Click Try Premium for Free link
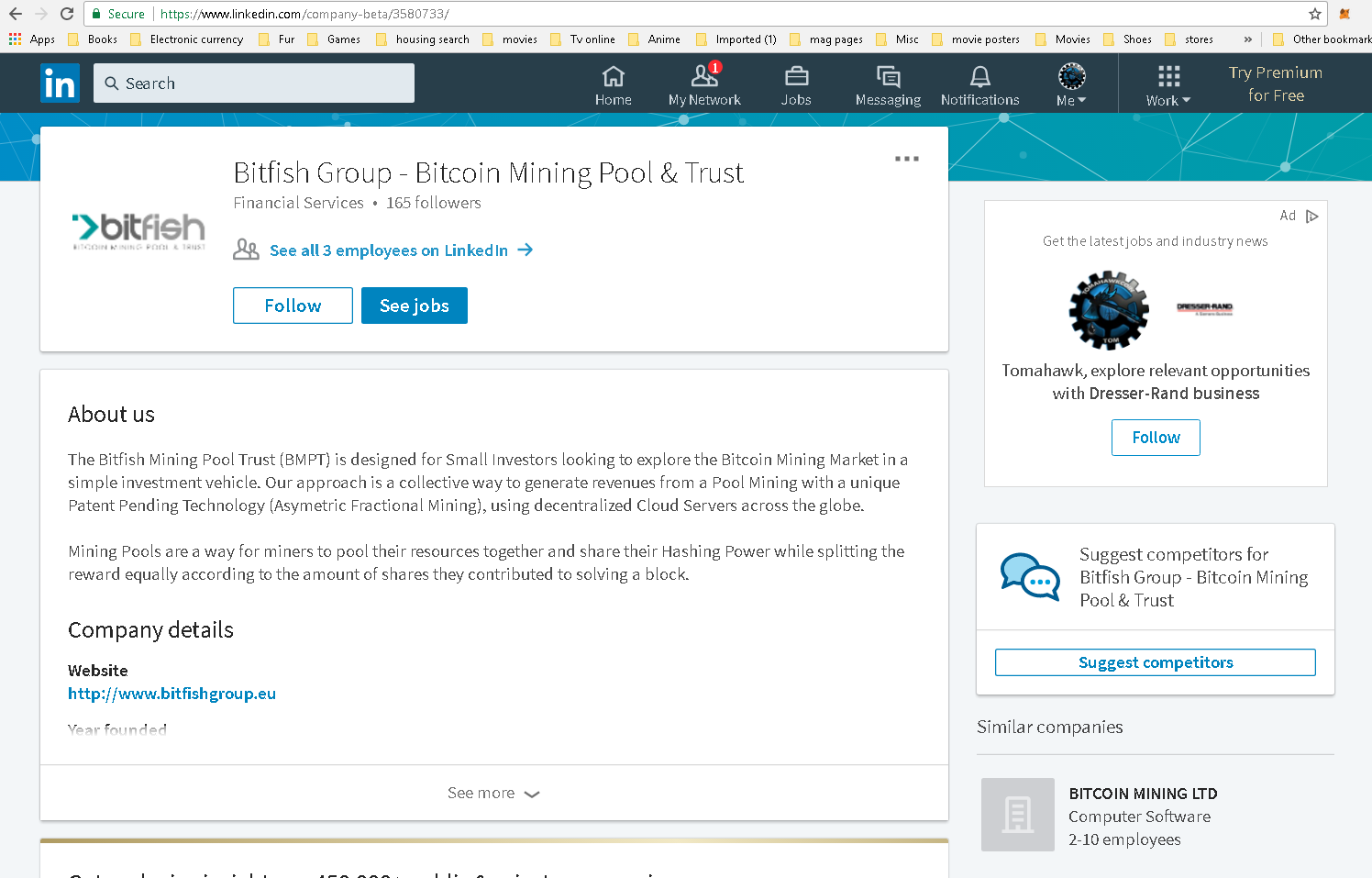This screenshot has width=1372, height=878. click(1276, 83)
